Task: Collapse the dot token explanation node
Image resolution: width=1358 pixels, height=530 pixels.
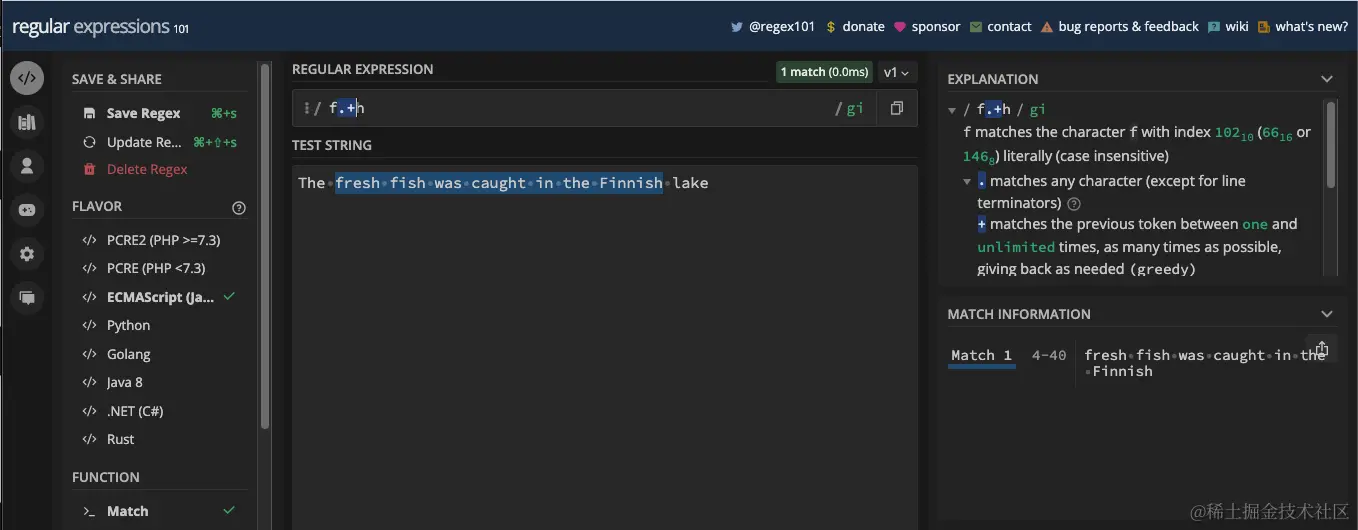Action: coord(967,182)
